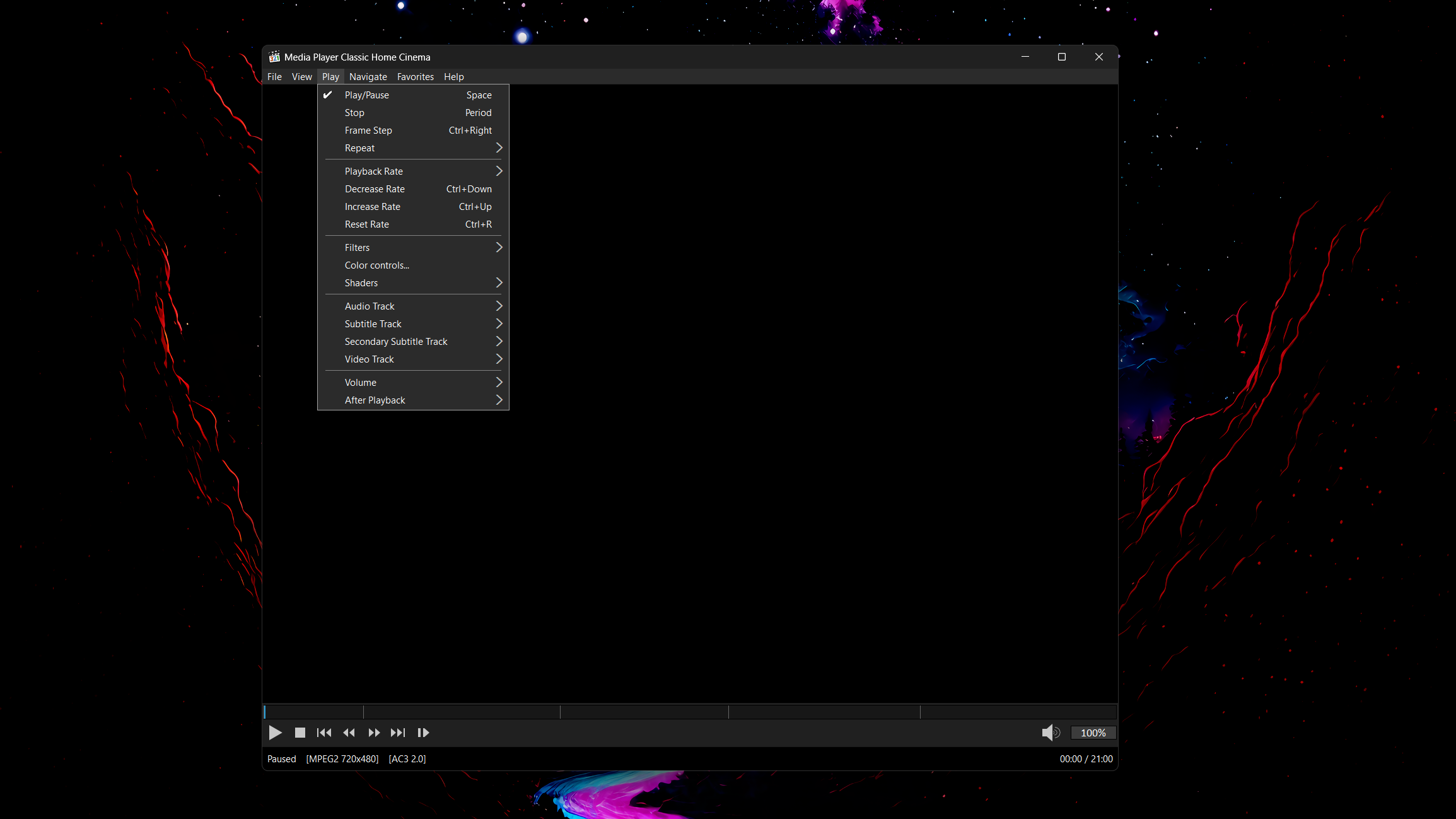Click the rewind double-arrow icon
The image size is (1456, 819).
pyautogui.click(x=349, y=733)
